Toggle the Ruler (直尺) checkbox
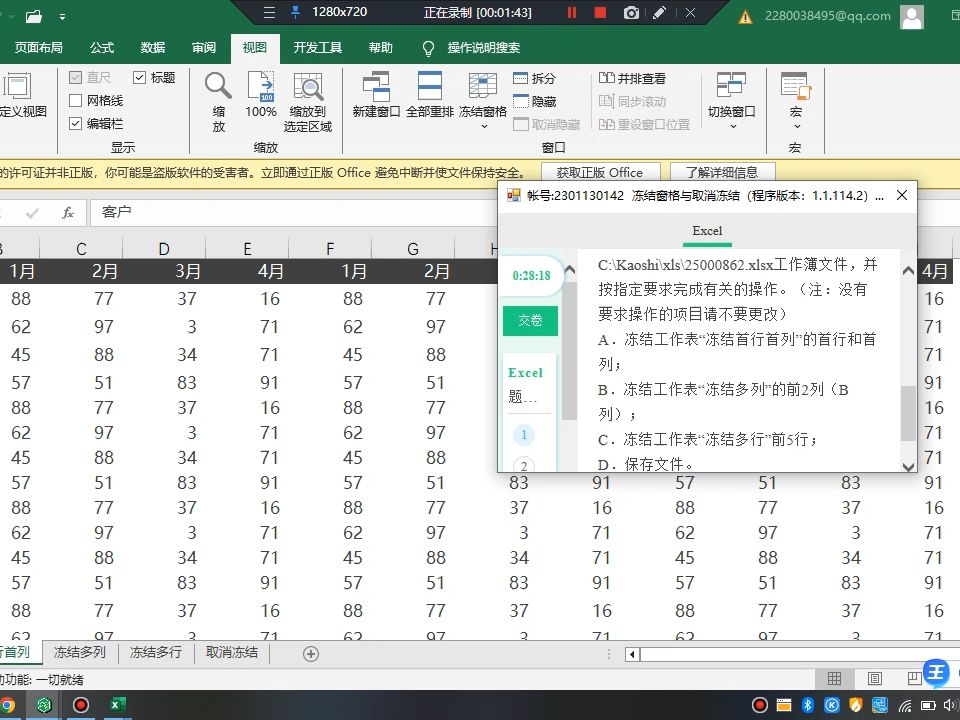This screenshot has height=720, width=960. click(75, 77)
